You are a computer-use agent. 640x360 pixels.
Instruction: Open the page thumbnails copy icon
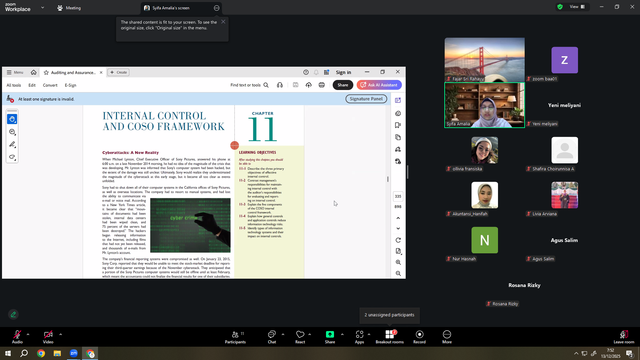point(398,138)
